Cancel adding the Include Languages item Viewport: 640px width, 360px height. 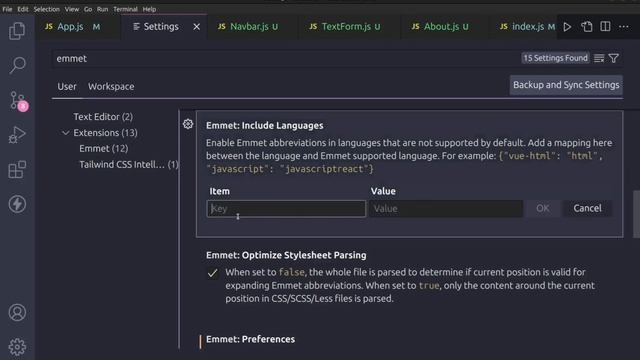(x=587, y=209)
